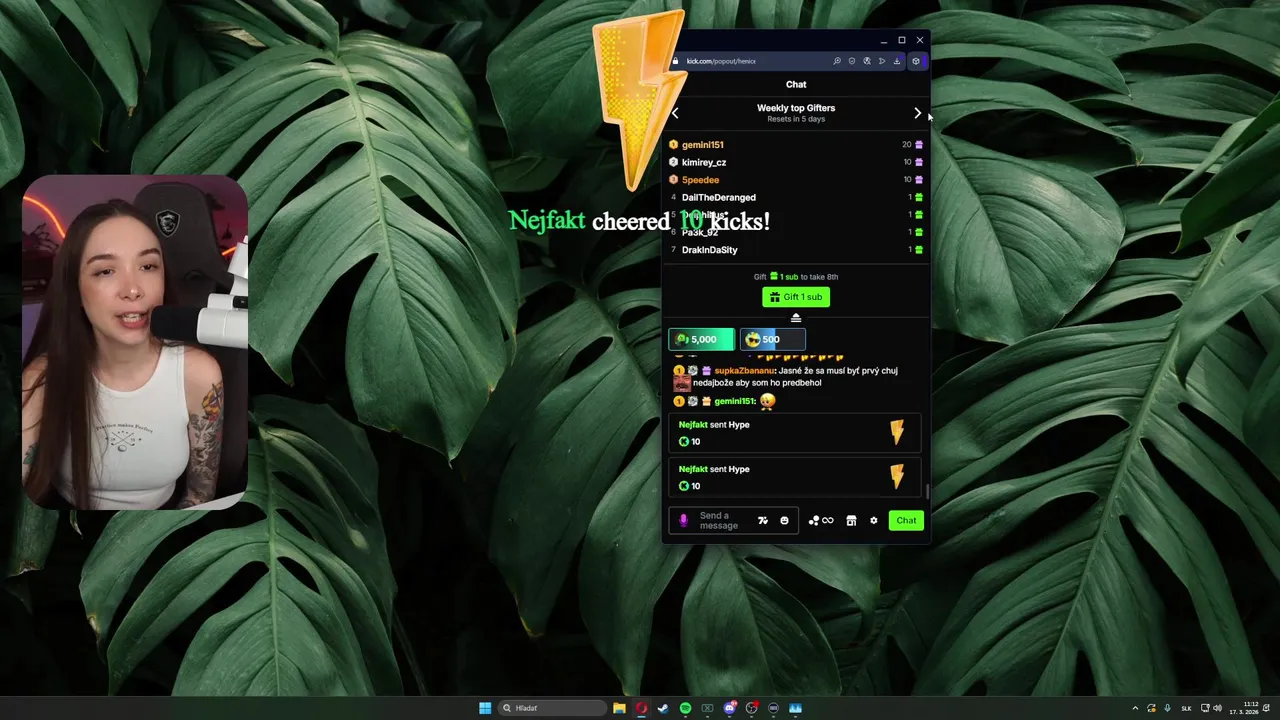Open kimirey_cz row in top gifters

point(796,162)
